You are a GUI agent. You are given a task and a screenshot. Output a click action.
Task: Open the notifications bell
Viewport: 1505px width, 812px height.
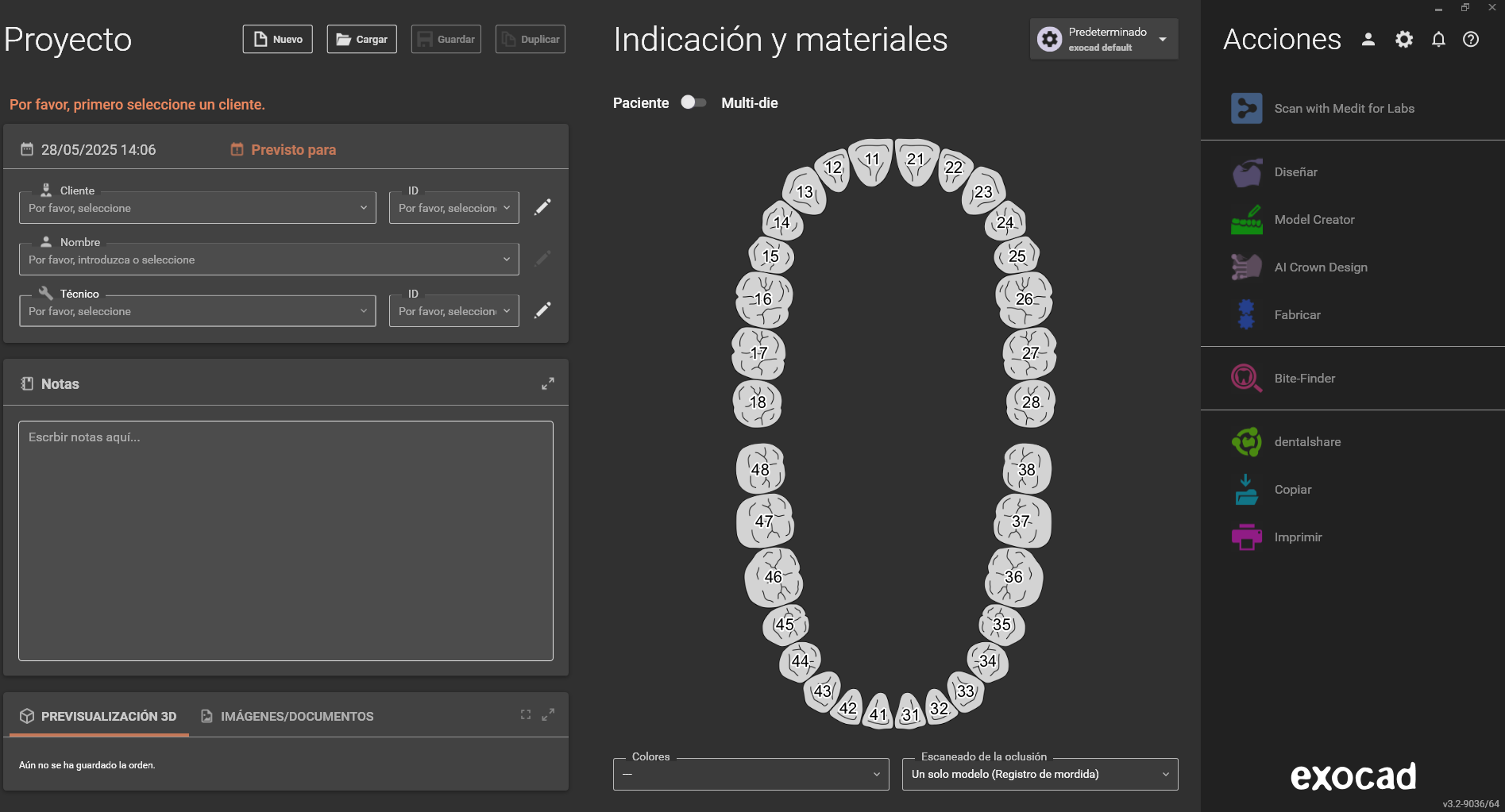1437,40
